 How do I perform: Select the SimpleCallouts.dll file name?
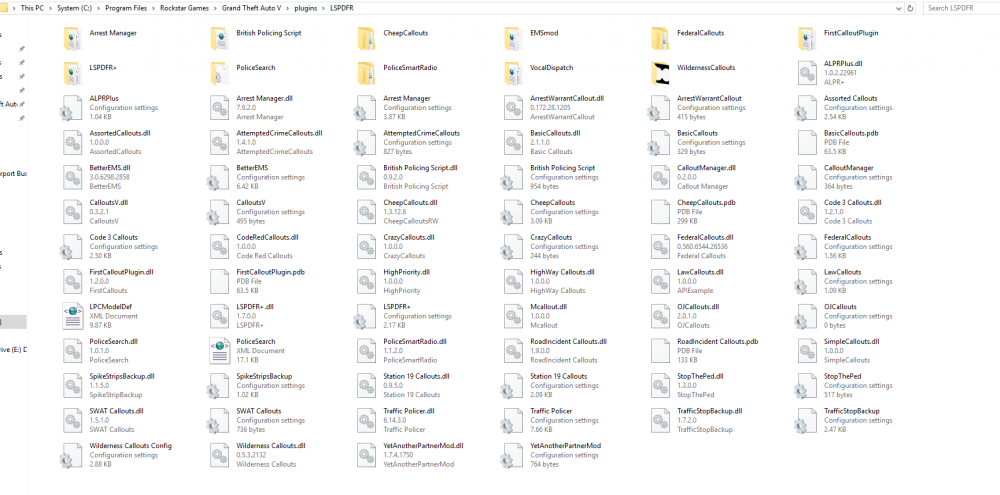(x=852, y=342)
